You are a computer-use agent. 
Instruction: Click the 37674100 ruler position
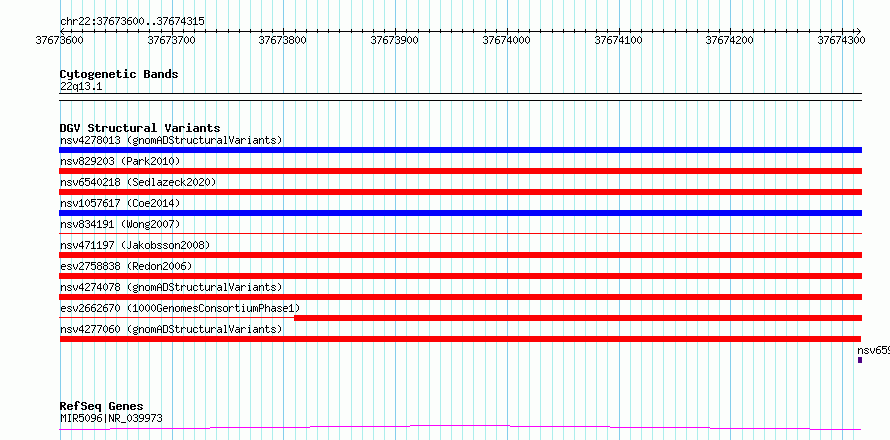pos(618,40)
